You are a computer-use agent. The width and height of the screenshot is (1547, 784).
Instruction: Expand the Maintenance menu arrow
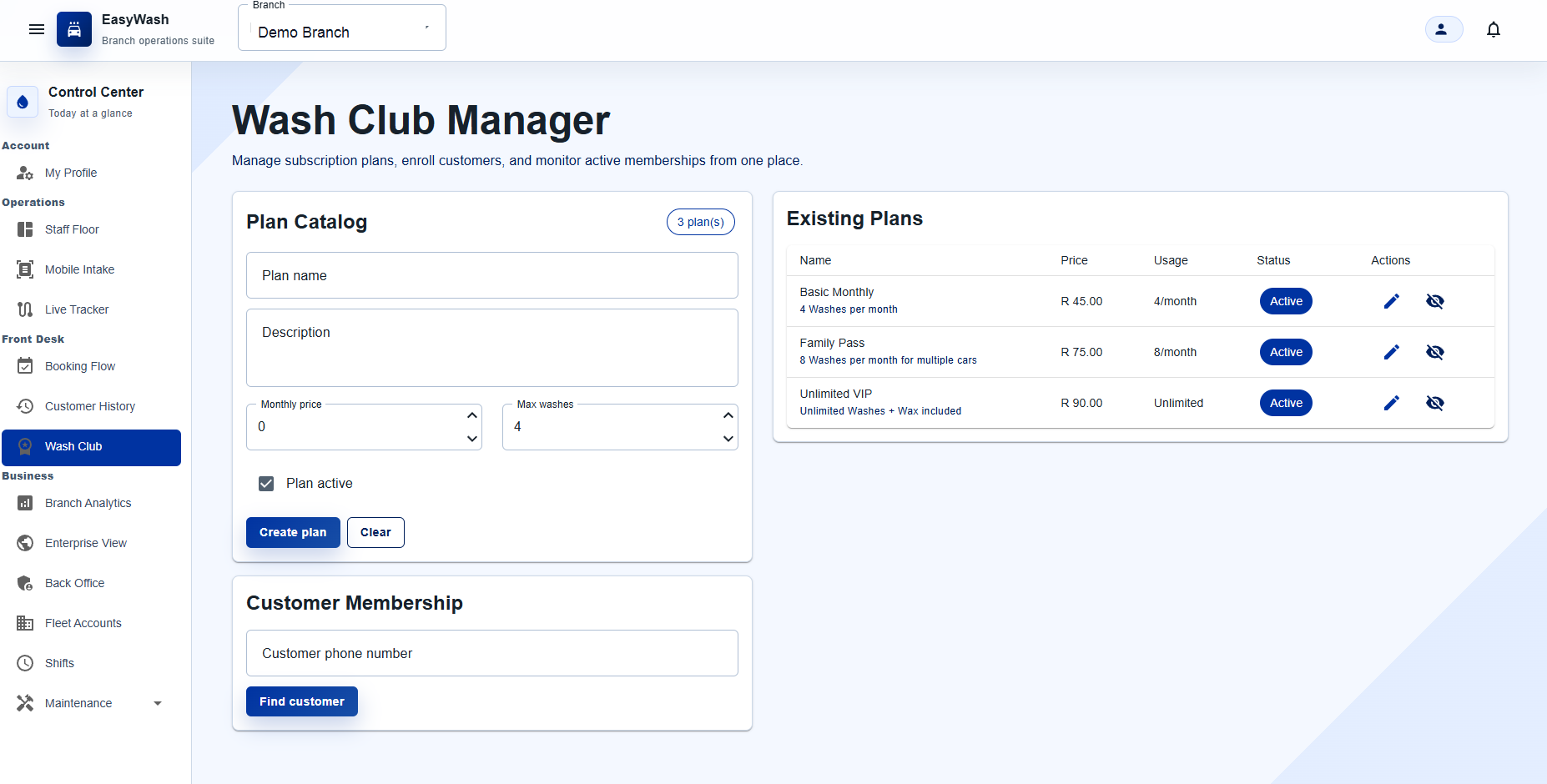158,703
